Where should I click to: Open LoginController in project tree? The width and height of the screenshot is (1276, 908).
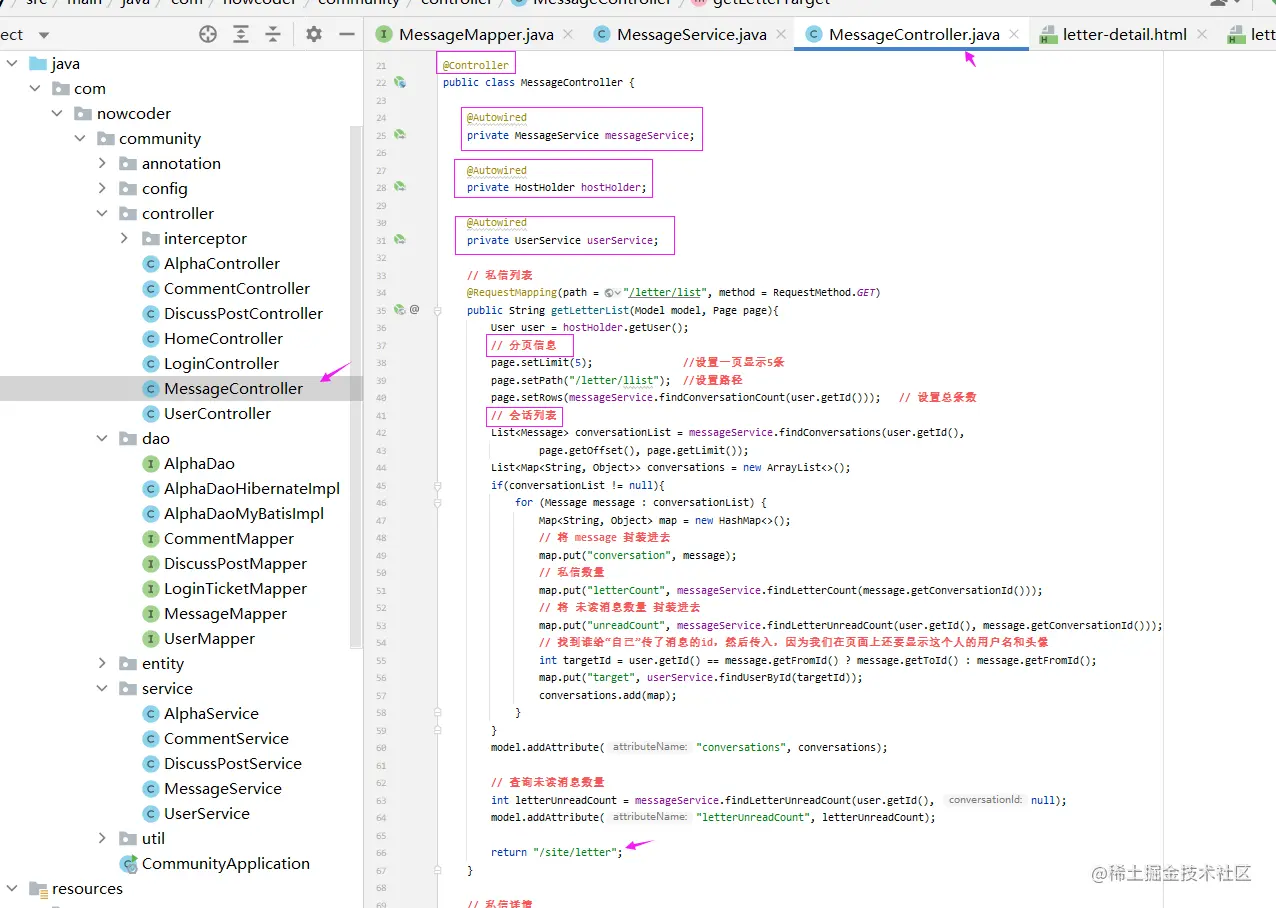click(222, 364)
